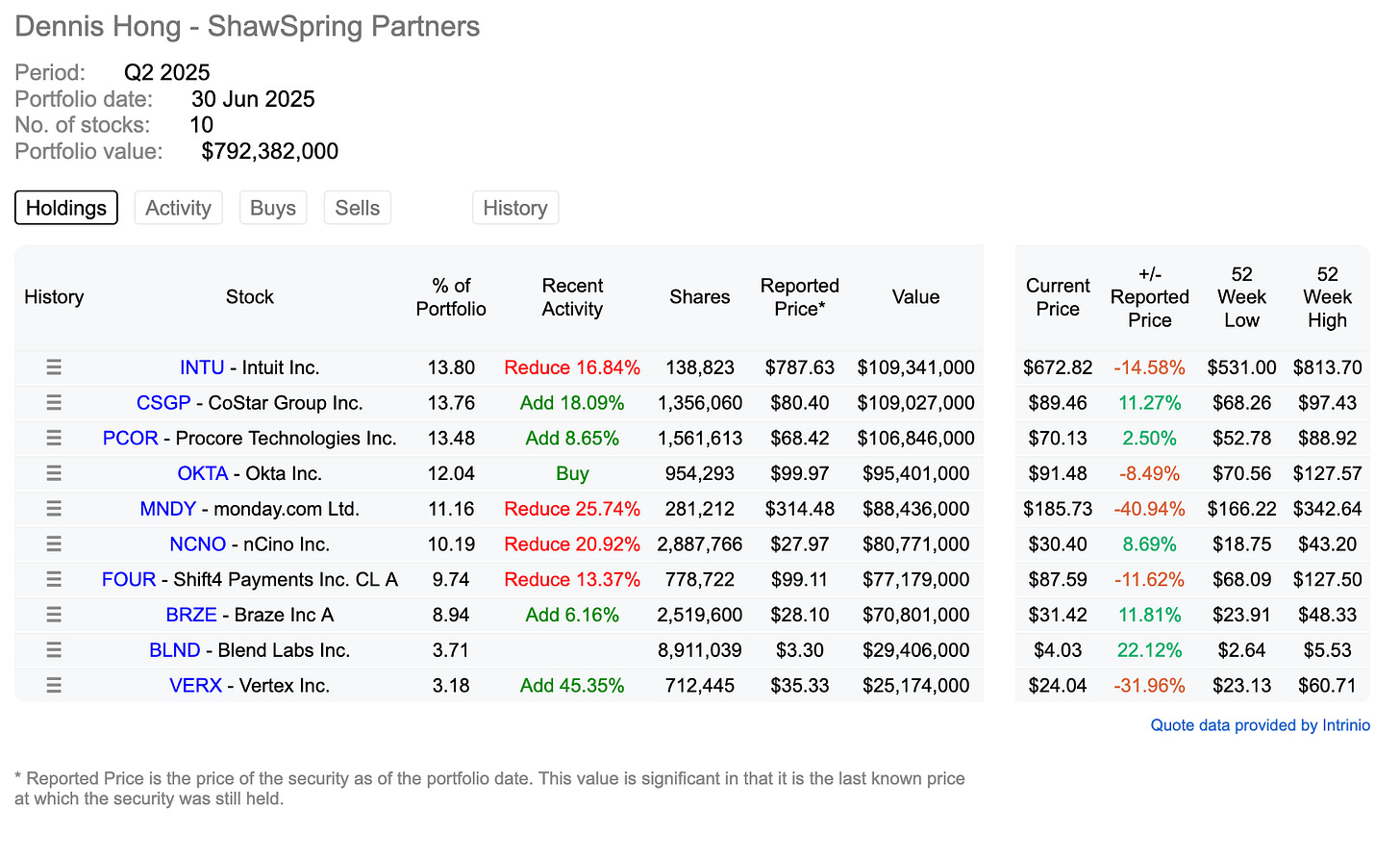Click the Add 45.35% activity cell

[x=572, y=686]
